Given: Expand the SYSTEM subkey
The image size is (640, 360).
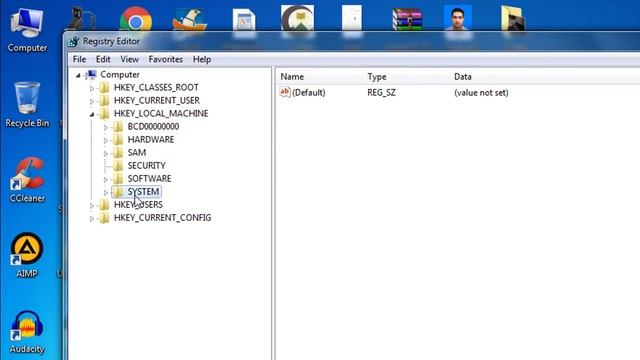Looking at the screenshot, I should pyautogui.click(x=106, y=192).
